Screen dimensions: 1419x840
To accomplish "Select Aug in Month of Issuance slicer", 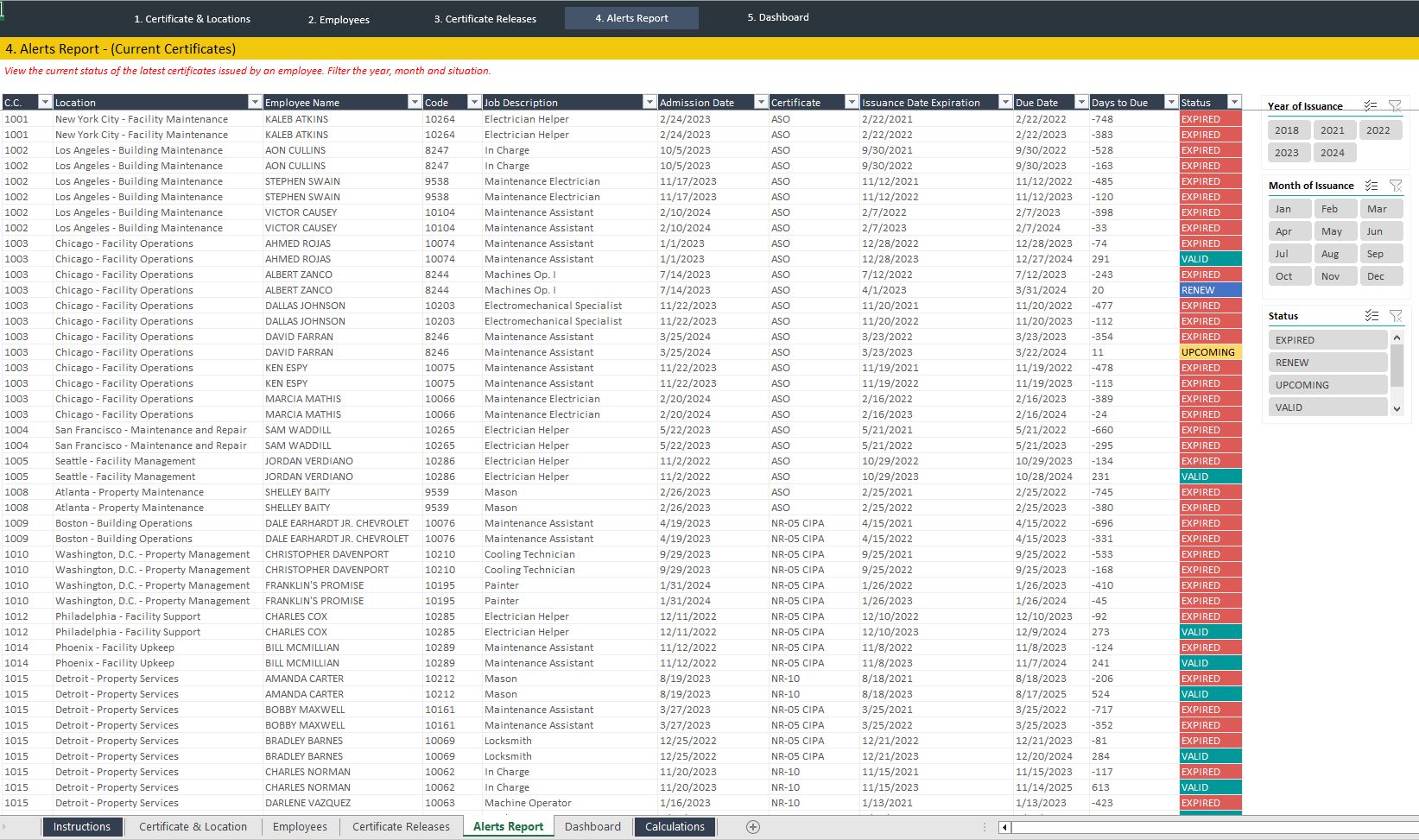I will pos(1335,254).
